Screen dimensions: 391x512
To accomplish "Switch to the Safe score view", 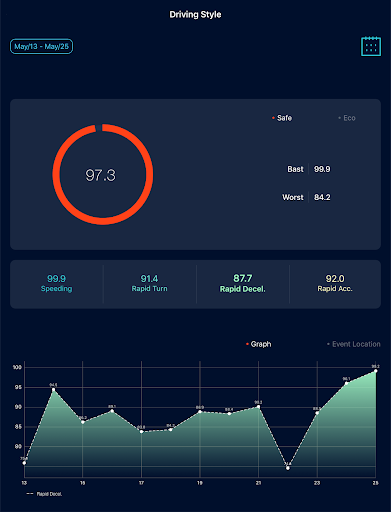I will point(282,118).
